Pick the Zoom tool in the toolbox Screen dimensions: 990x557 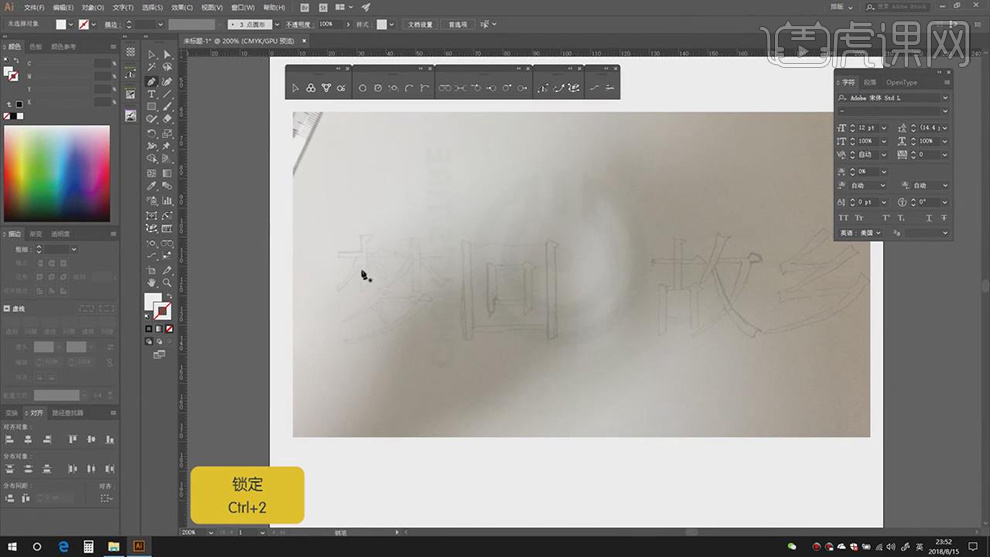[167, 283]
